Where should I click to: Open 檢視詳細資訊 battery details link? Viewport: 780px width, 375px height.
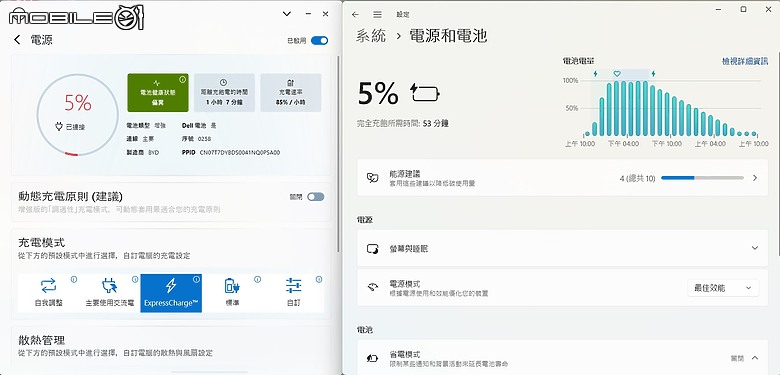coord(745,61)
